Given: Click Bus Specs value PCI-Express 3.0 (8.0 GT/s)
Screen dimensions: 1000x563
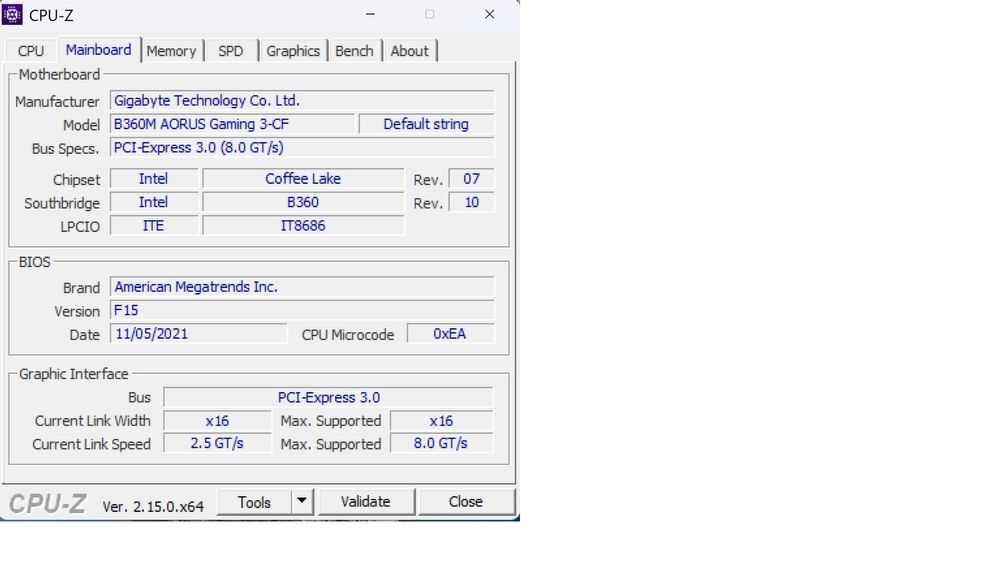Looking at the screenshot, I should point(302,147).
